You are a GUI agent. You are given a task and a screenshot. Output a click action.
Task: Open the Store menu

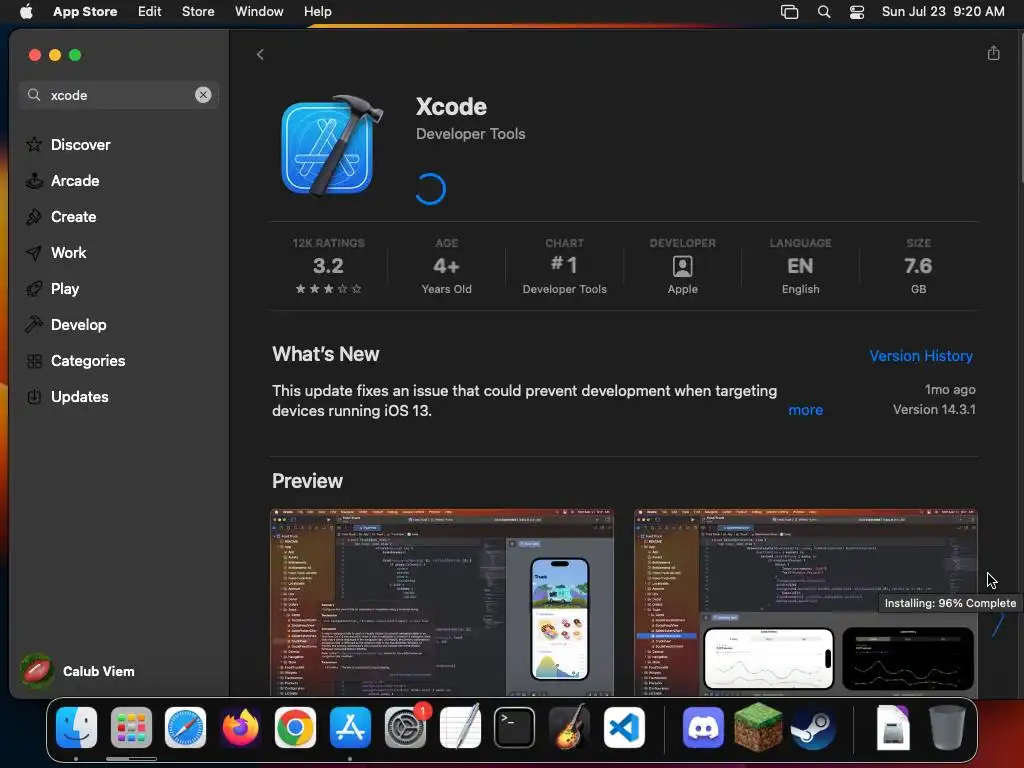198,11
